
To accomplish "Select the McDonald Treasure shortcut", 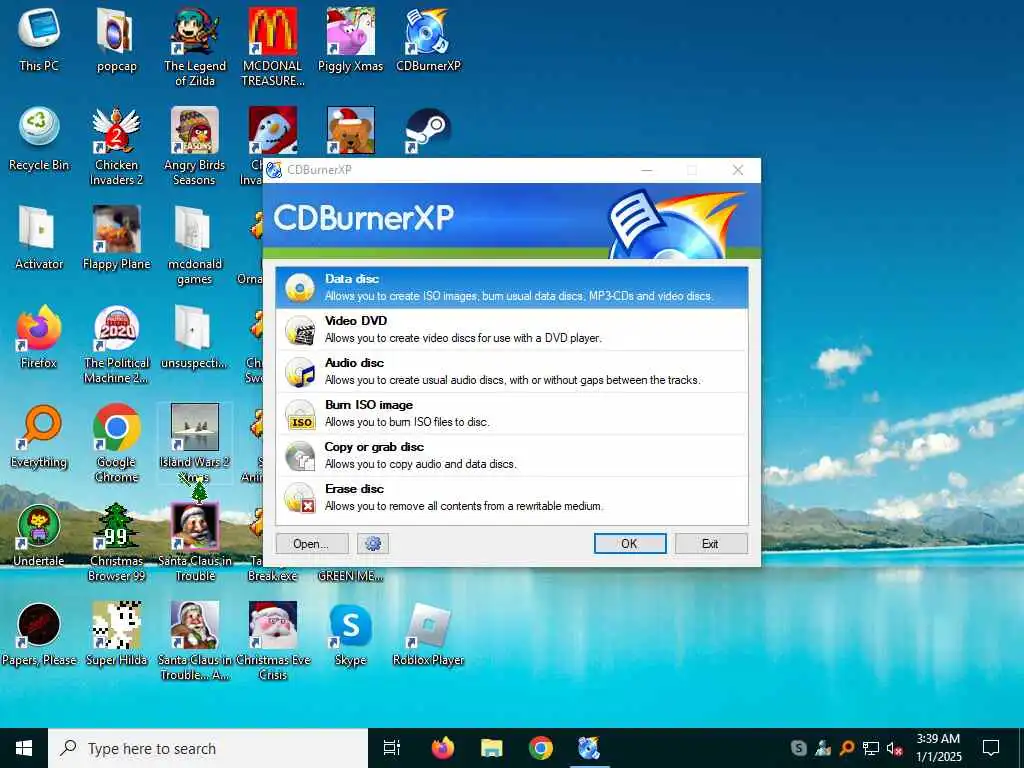I will click(x=273, y=47).
